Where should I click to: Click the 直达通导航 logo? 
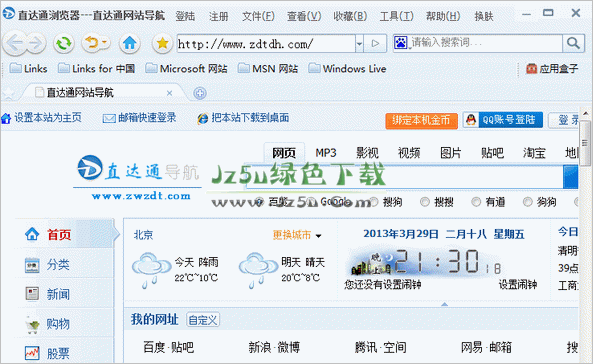point(138,177)
